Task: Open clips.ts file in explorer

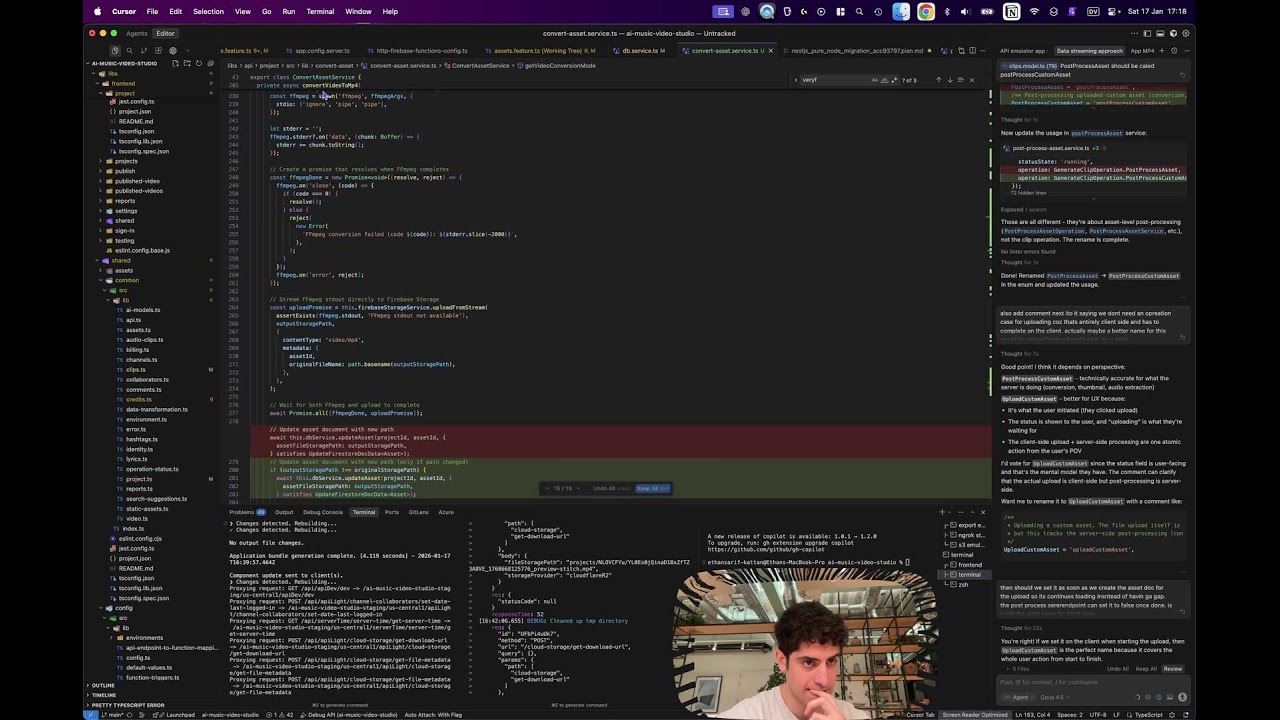Action: [135, 370]
